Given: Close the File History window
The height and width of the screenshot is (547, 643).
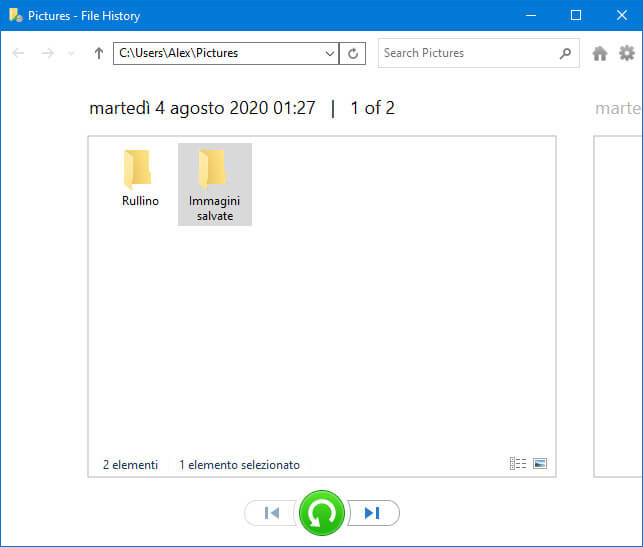Looking at the screenshot, I should 622,16.
